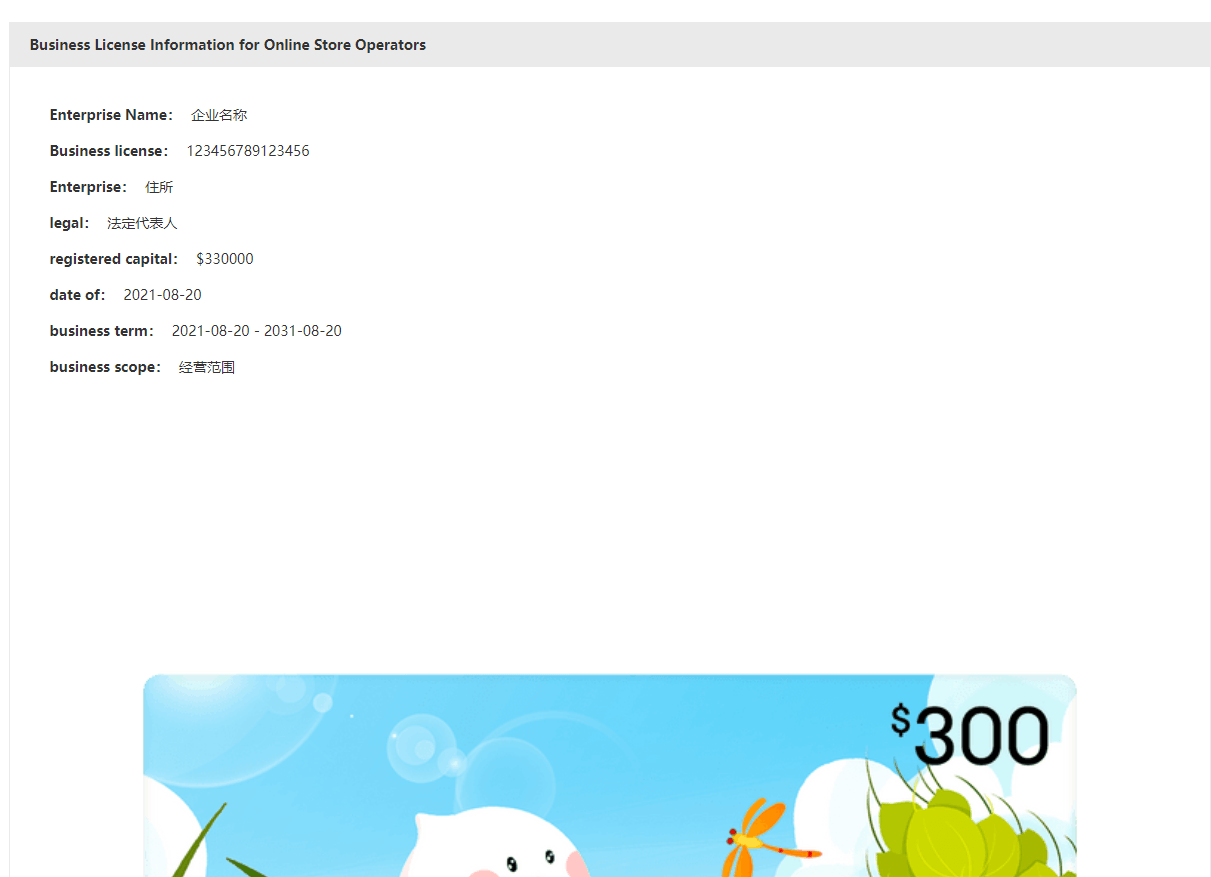Click the 'business term:' label
This screenshot has height=877, width=1211.
click(x=102, y=331)
